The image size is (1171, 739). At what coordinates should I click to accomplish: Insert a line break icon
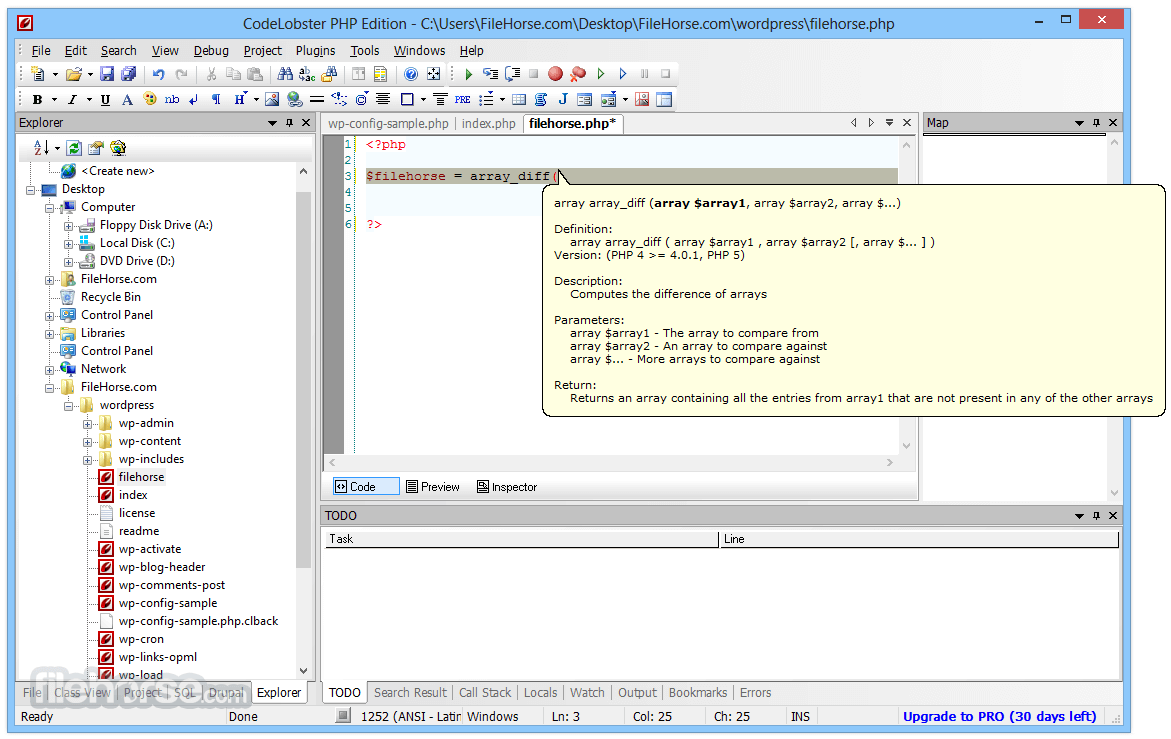[x=193, y=99]
